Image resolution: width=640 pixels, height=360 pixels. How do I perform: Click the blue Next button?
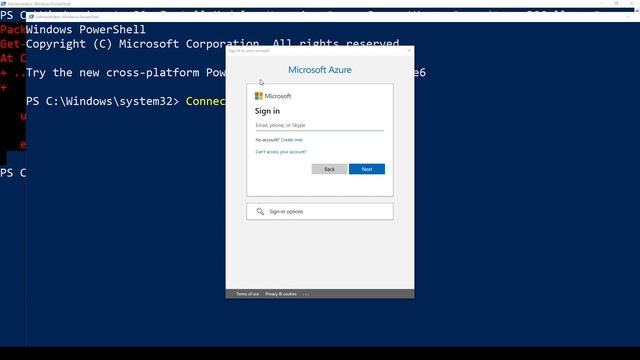(x=367, y=169)
